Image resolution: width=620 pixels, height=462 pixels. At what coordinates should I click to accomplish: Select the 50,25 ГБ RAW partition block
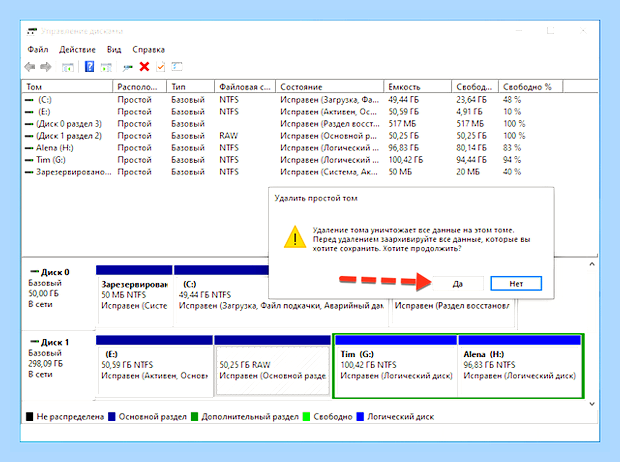point(272,365)
